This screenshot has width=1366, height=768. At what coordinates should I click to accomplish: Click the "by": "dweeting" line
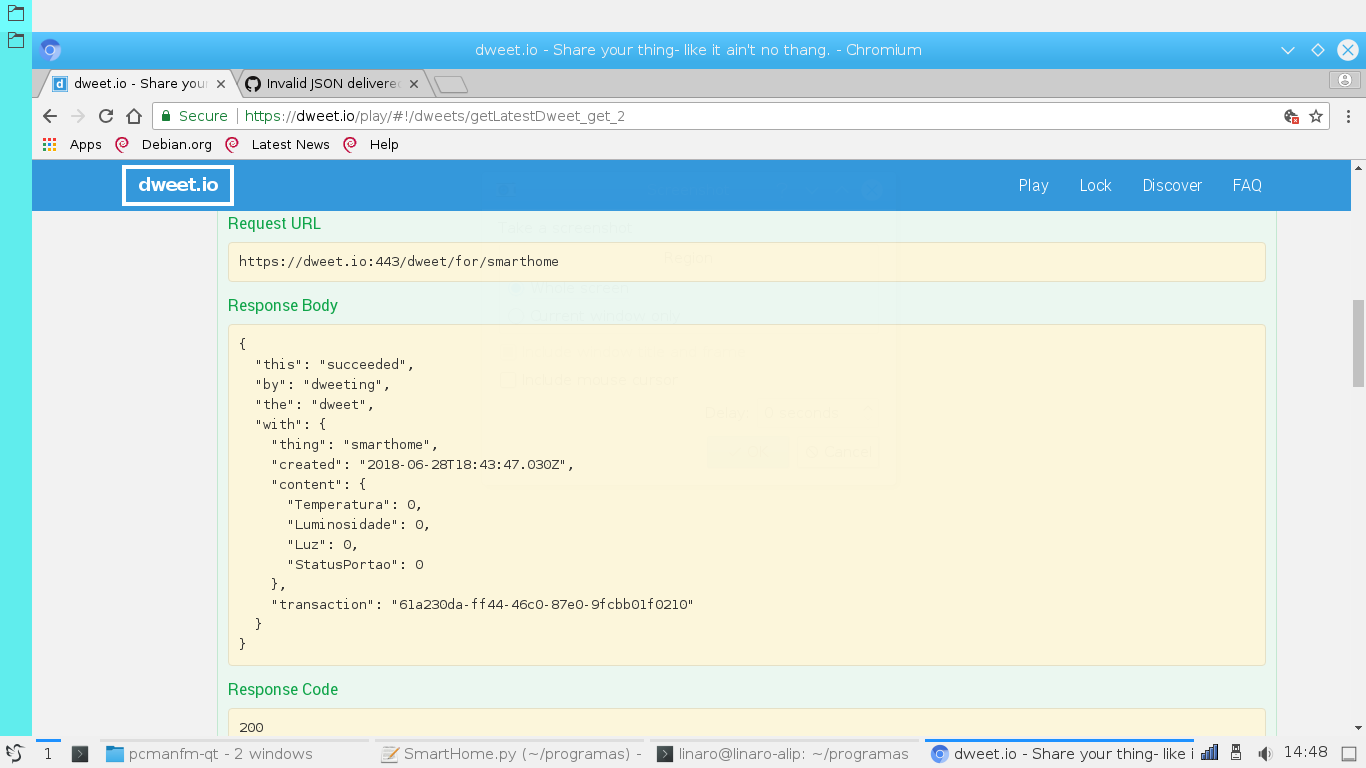[x=322, y=384]
